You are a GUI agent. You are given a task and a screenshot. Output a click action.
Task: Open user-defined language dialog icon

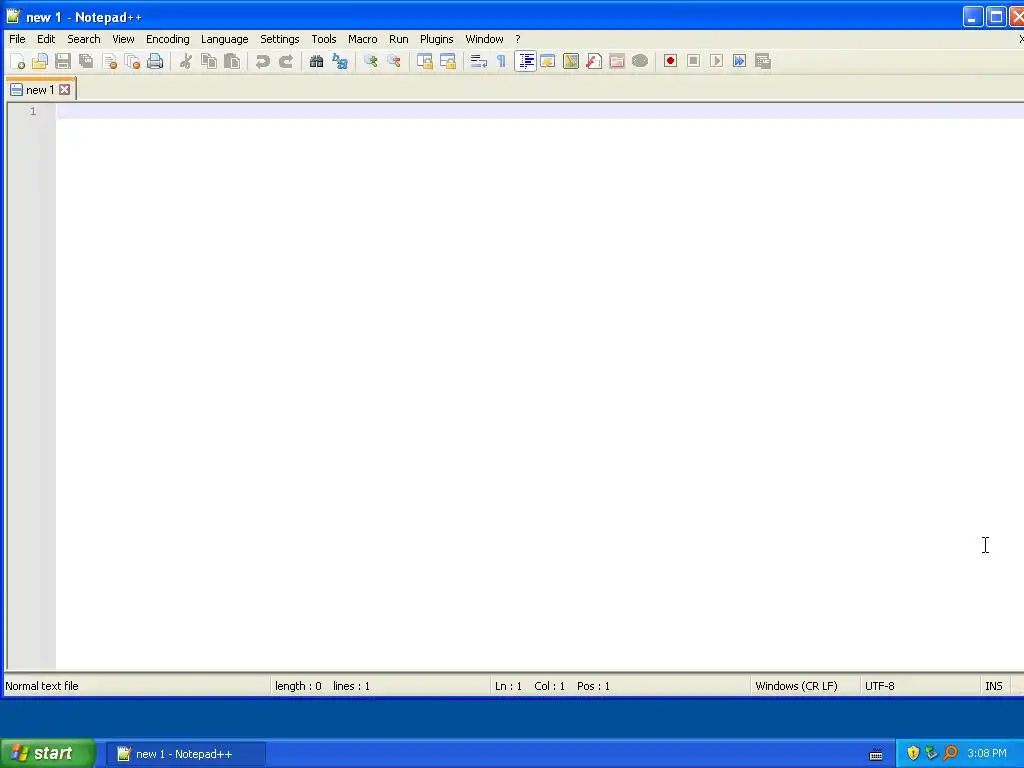click(x=548, y=61)
